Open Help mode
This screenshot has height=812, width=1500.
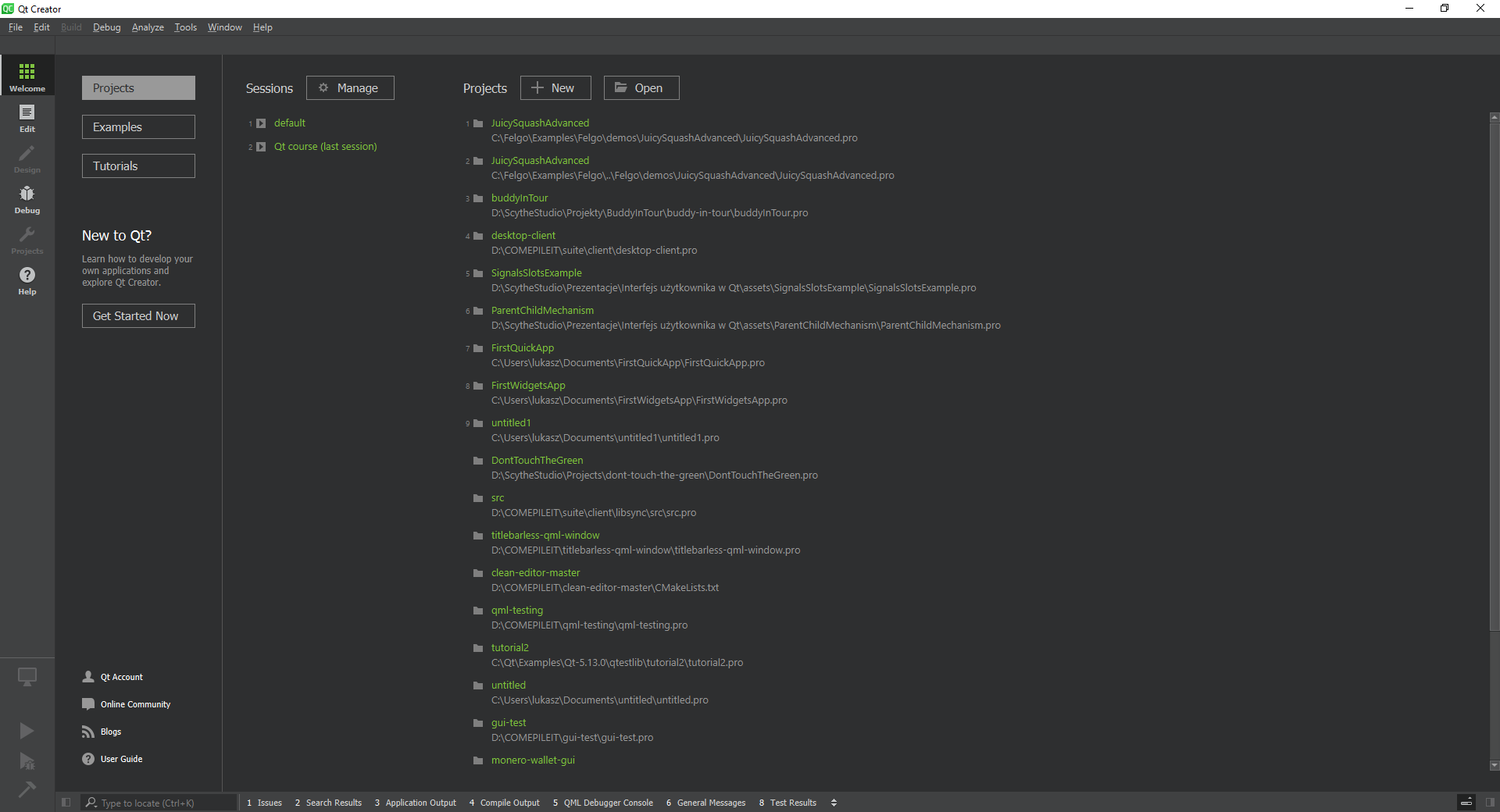click(27, 280)
